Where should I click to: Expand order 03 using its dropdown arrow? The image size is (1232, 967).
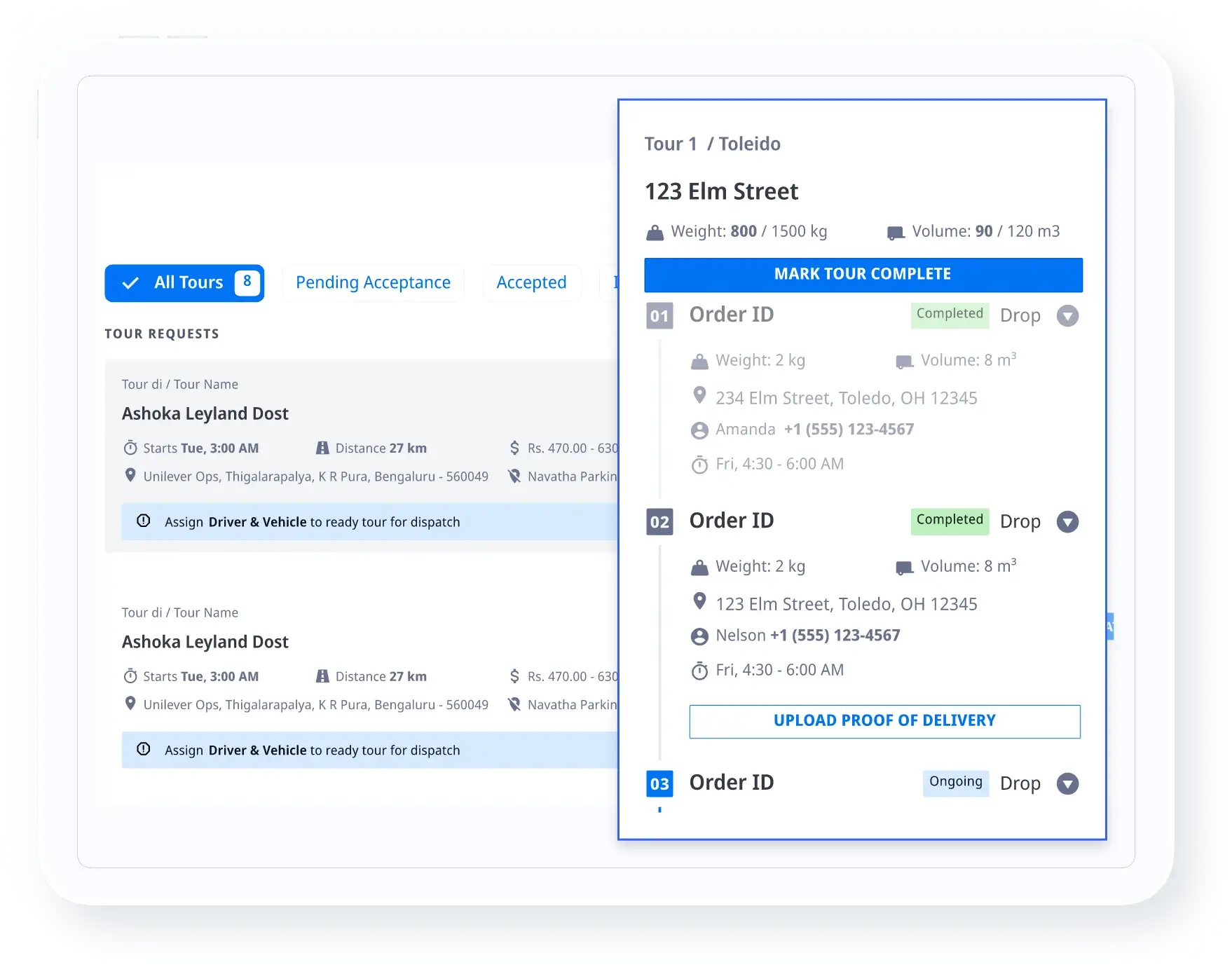tap(1067, 784)
